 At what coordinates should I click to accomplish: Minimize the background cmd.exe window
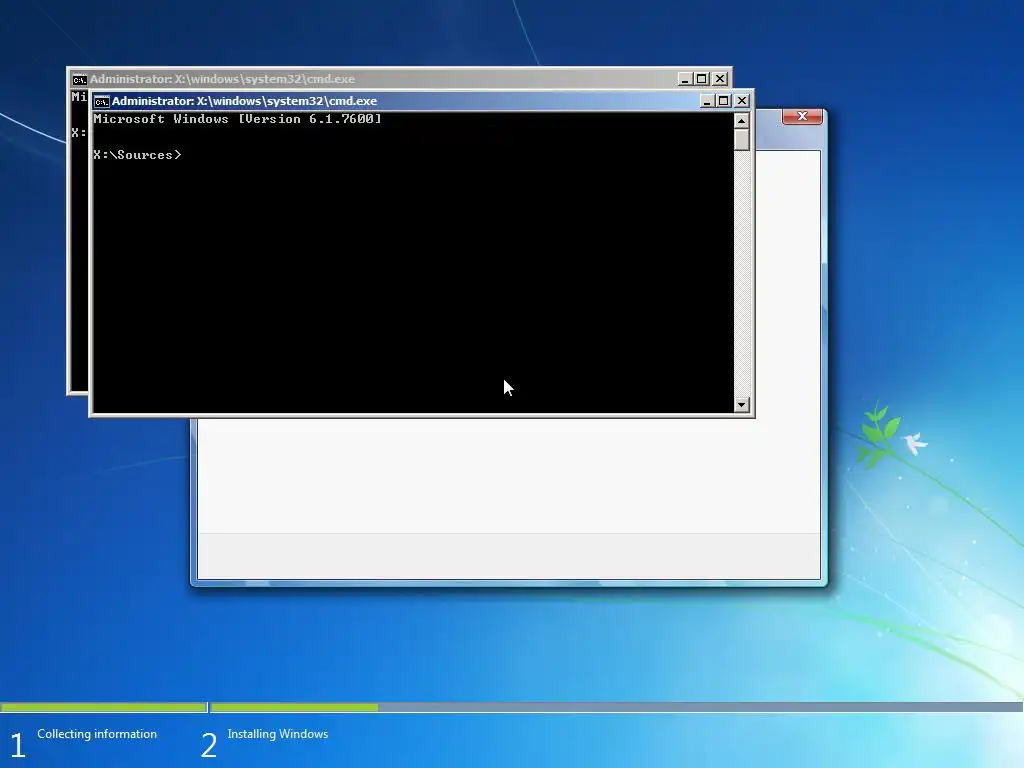point(684,79)
